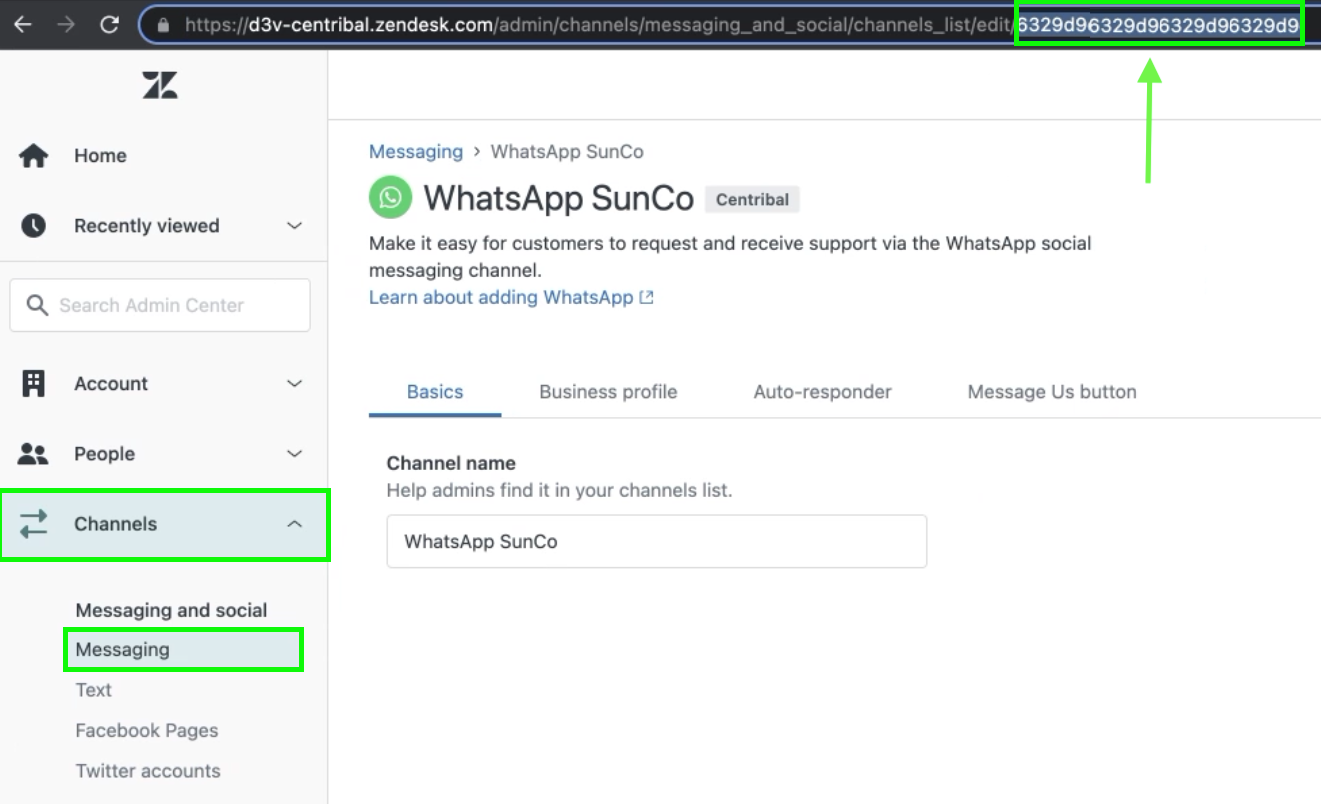Click the Recently viewed clock icon
The width and height of the screenshot is (1321, 804).
coord(34,226)
